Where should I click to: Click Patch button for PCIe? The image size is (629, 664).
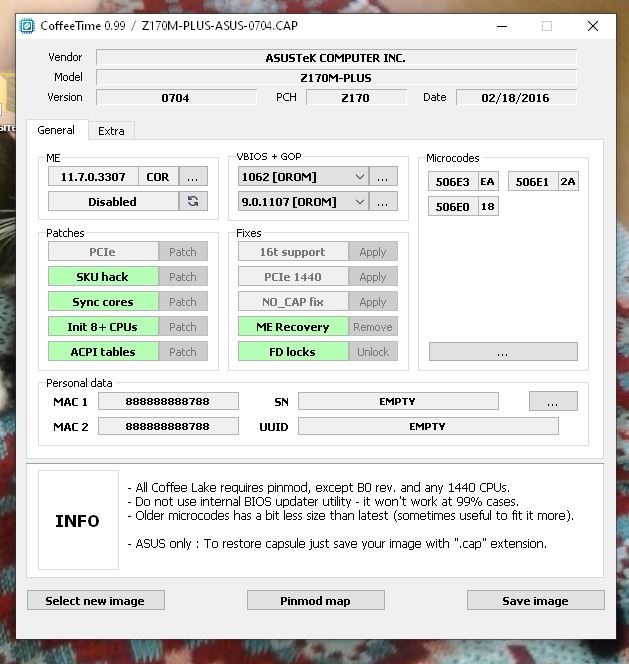[183, 252]
